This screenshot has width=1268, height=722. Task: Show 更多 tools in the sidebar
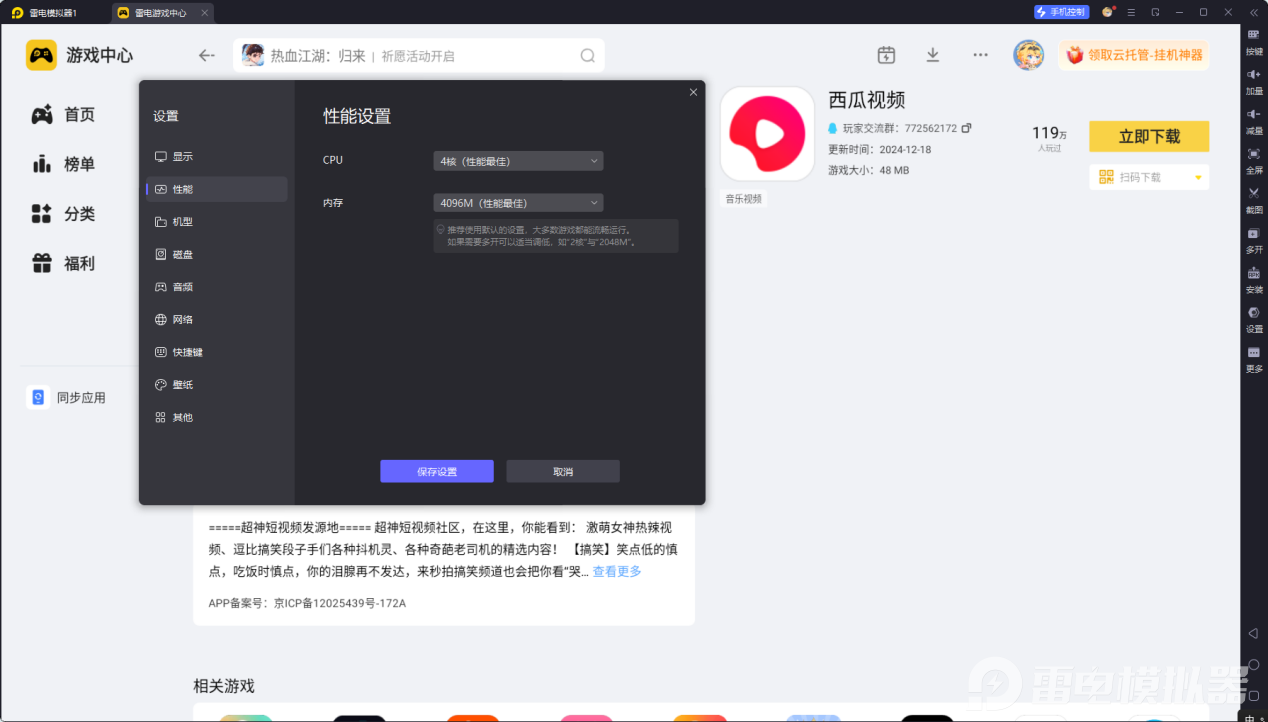[x=1254, y=358]
